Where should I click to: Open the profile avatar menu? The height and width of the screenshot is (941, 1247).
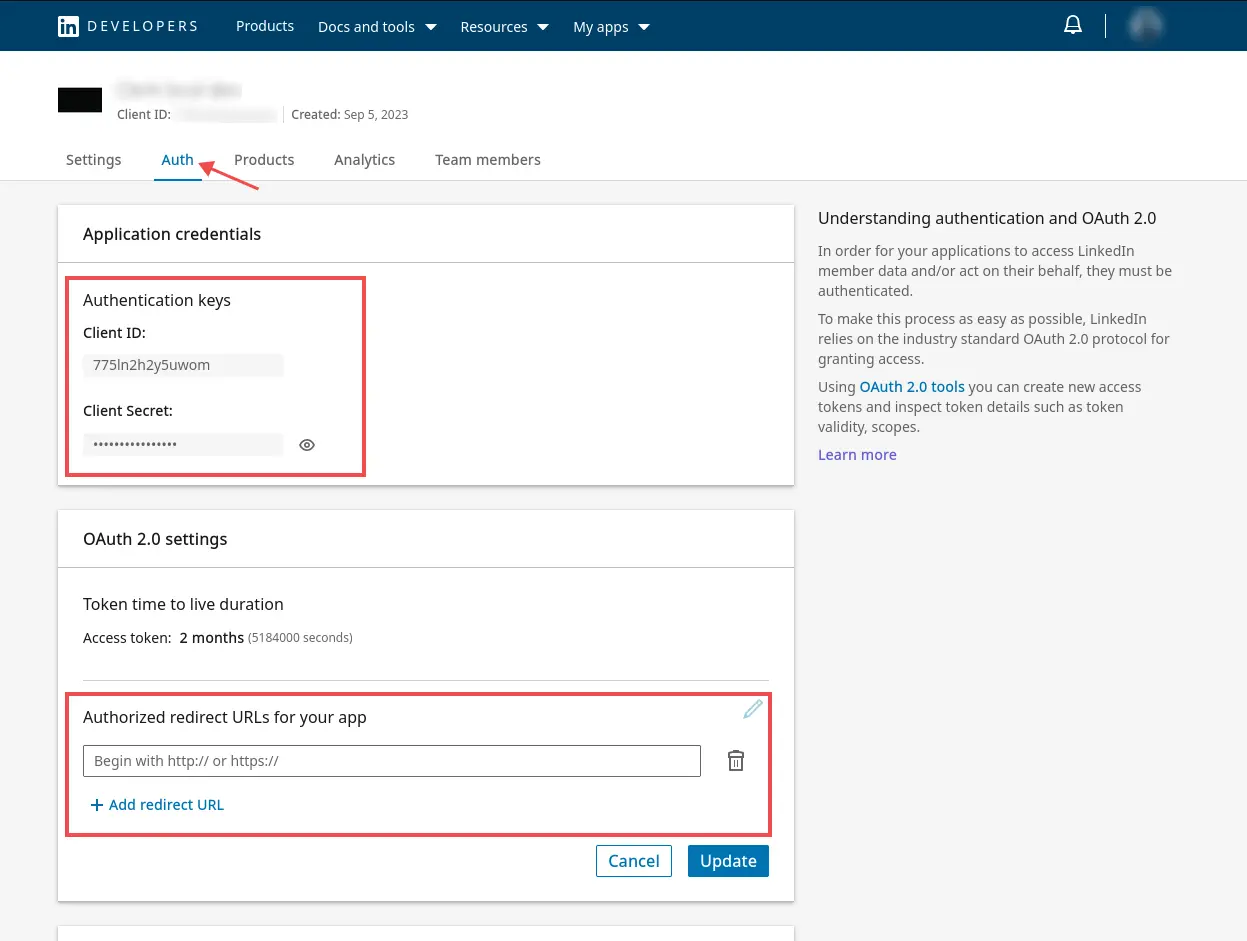(1146, 26)
